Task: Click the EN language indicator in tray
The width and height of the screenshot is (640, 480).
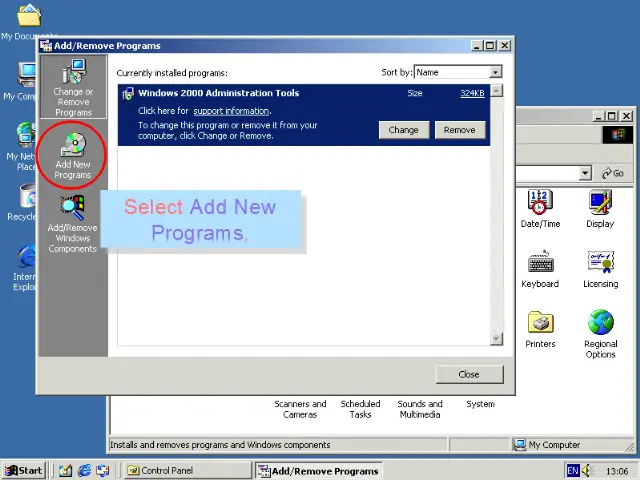Action: 573,471
